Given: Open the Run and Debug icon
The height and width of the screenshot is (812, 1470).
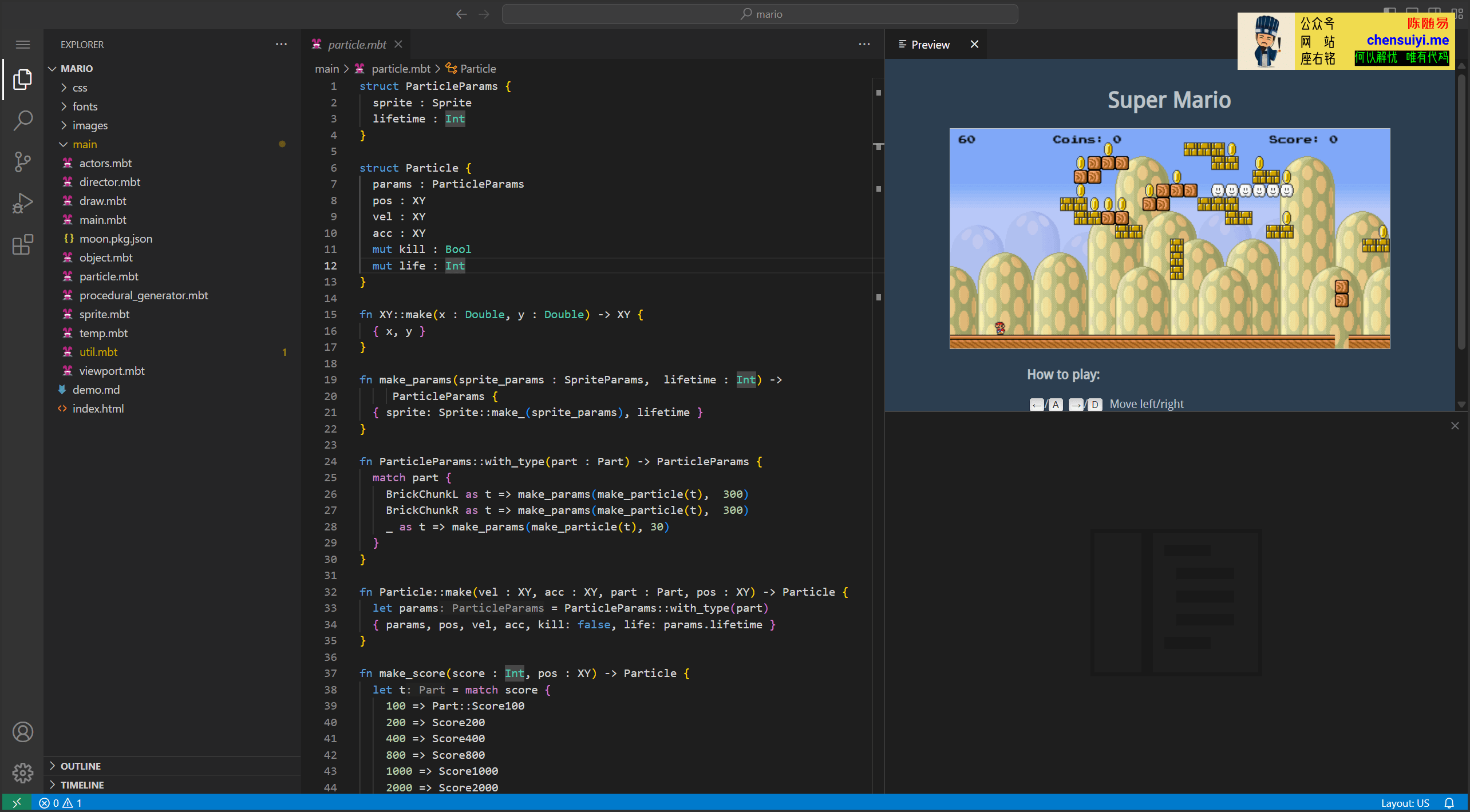Looking at the screenshot, I should pos(22,203).
